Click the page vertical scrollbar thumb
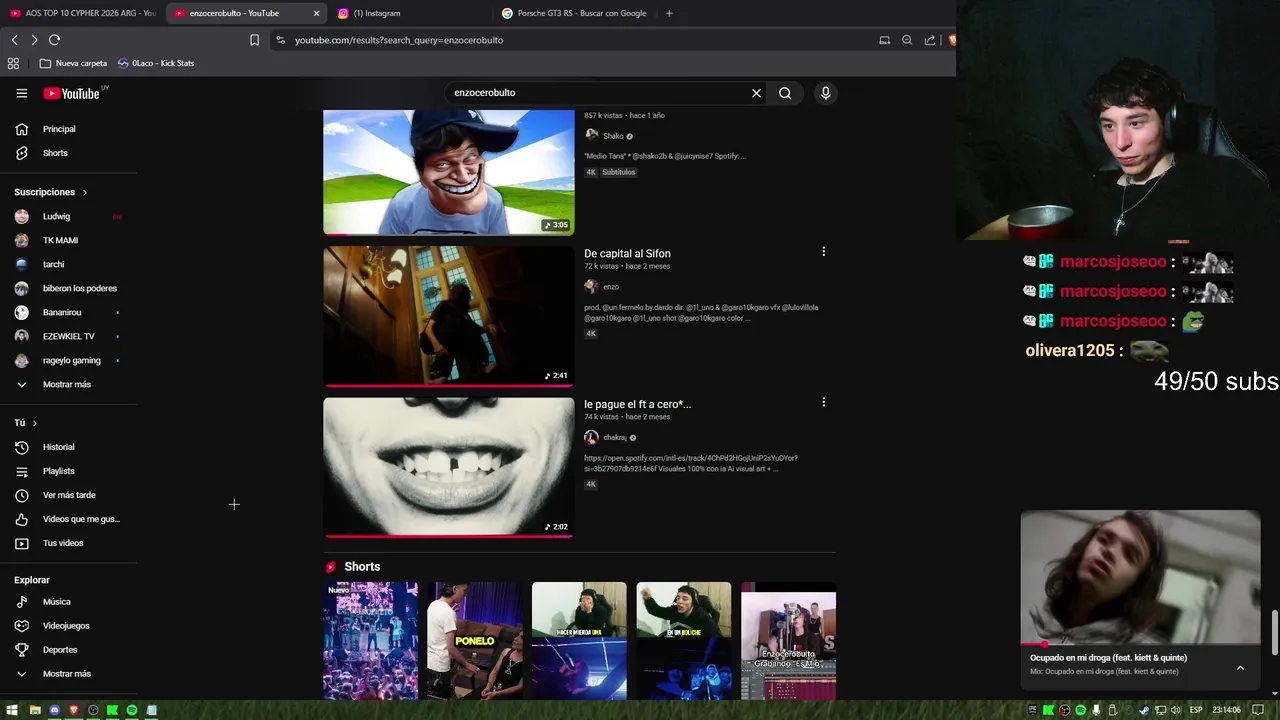Screen dimensions: 1280x720 (1274, 631)
